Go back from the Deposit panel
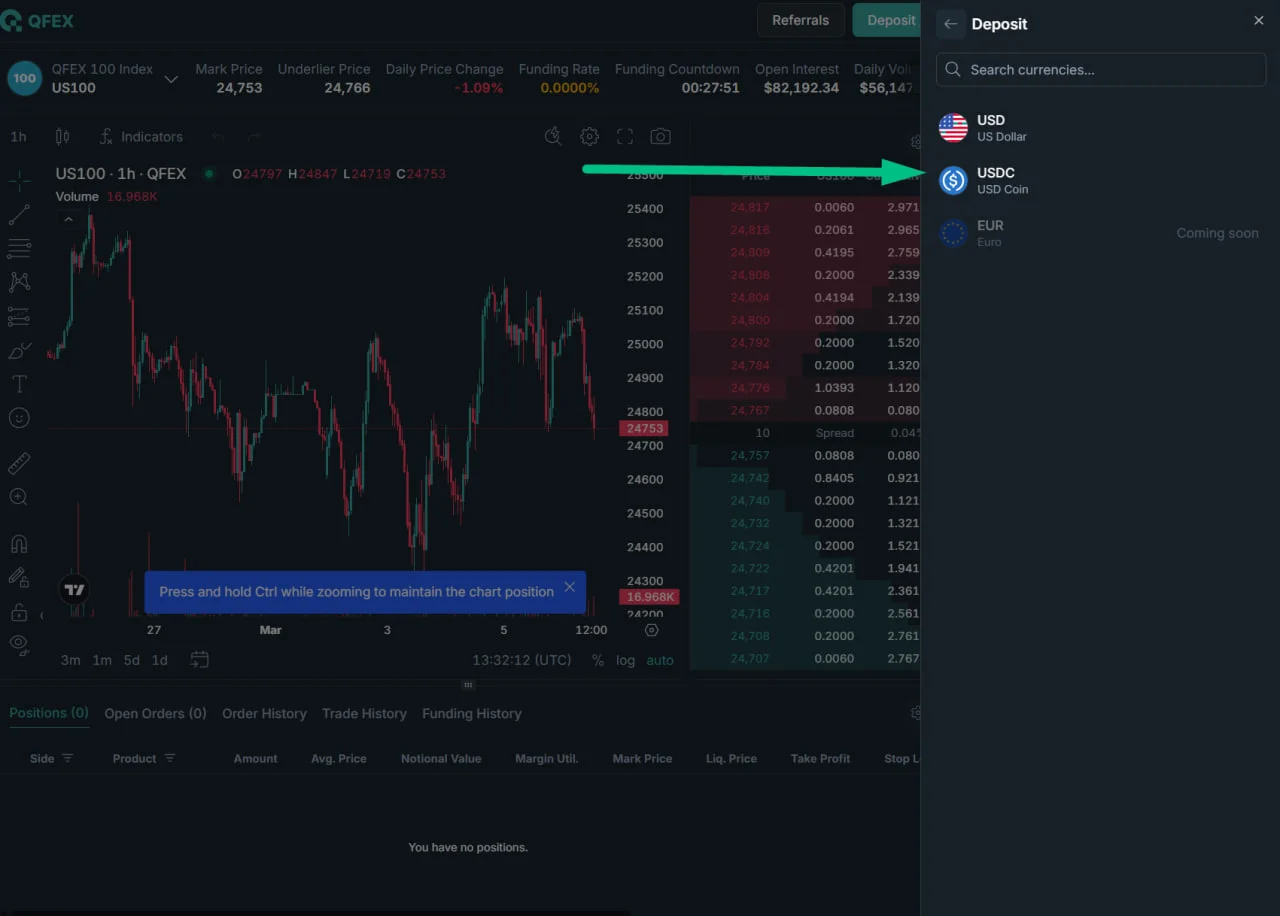1280x916 pixels. click(950, 24)
